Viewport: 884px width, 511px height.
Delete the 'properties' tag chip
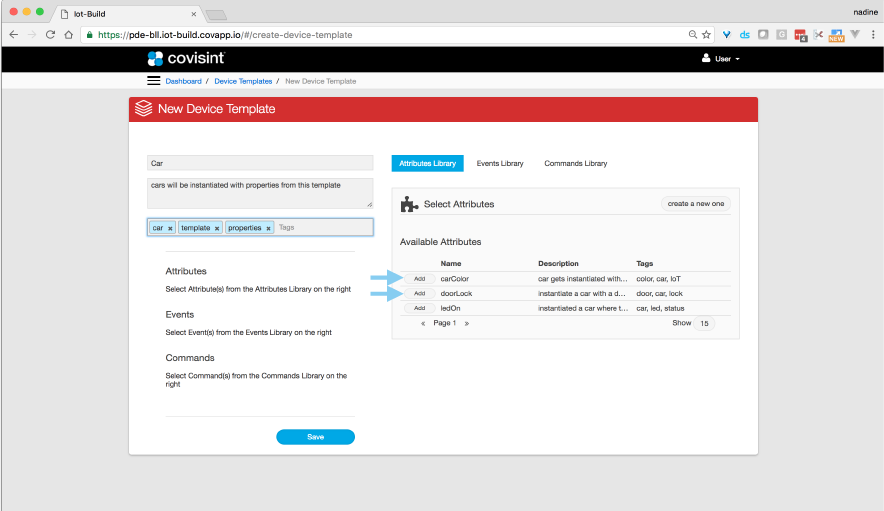pyautogui.click(x=268, y=228)
